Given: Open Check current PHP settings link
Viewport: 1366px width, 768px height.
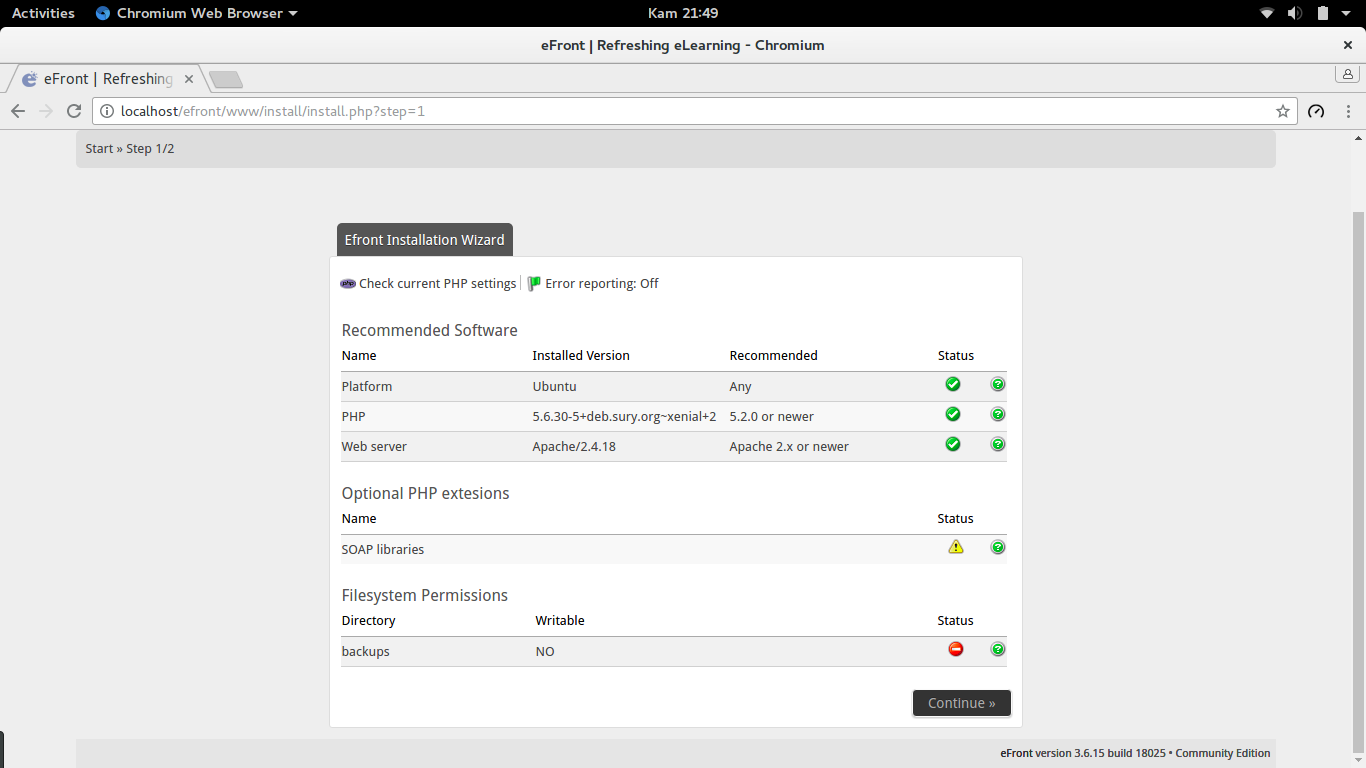Looking at the screenshot, I should 437,284.
